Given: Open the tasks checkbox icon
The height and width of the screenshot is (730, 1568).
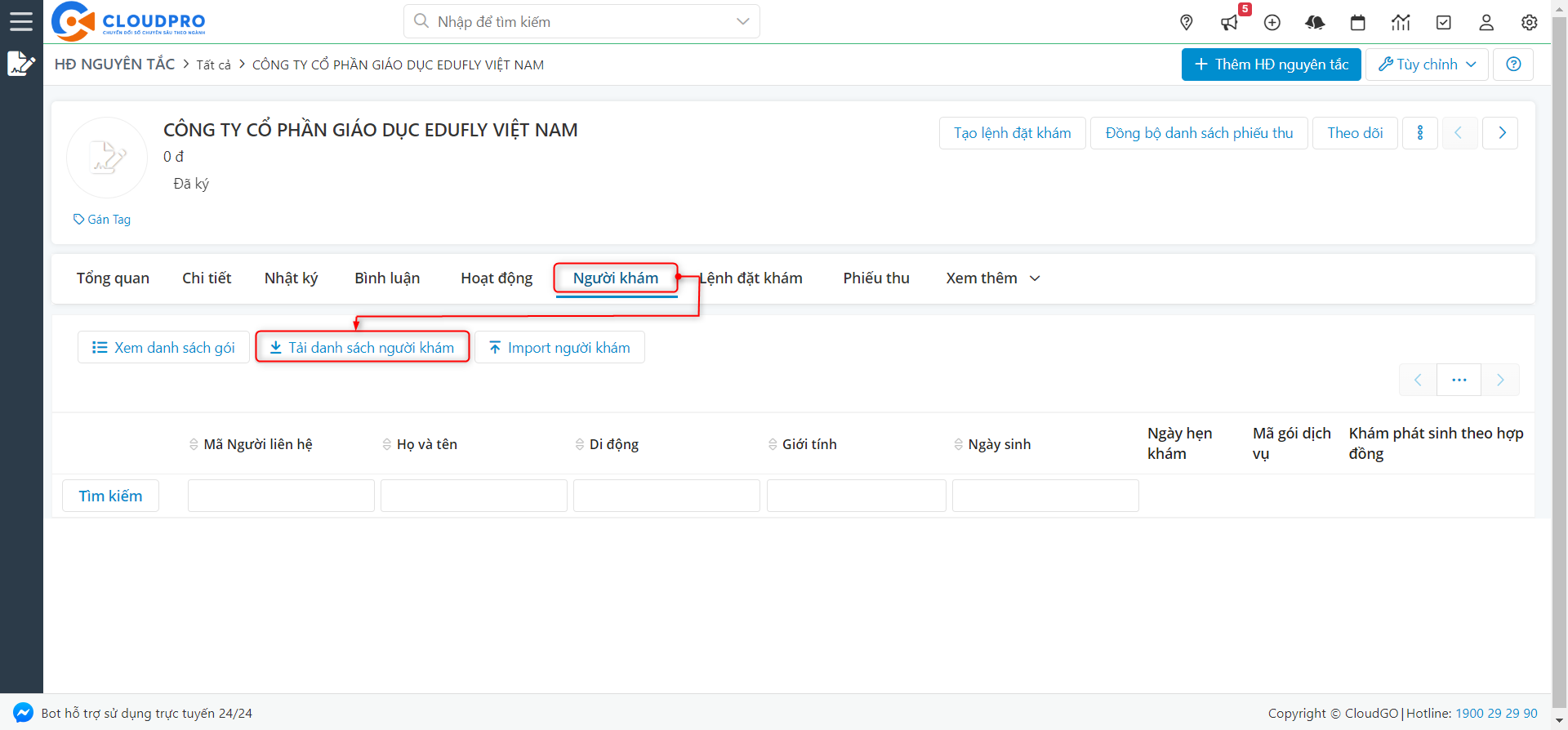Looking at the screenshot, I should coord(1444,22).
